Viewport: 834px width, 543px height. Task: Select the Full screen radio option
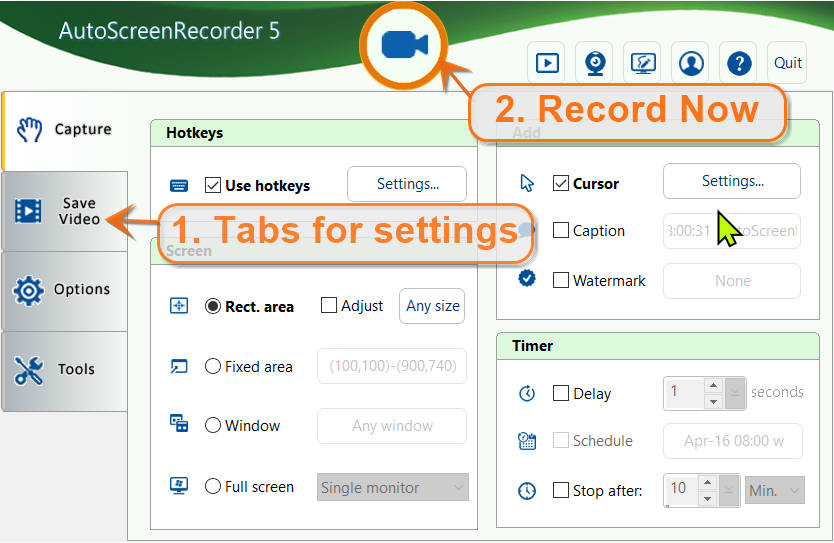pyautogui.click(x=213, y=487)
